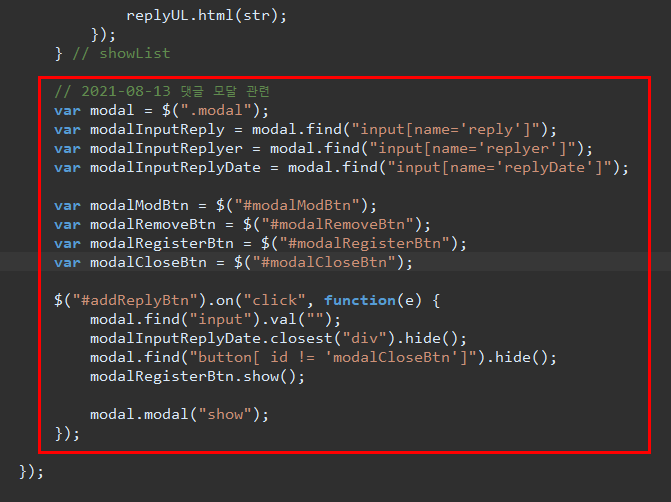Viewport: 671px width, 502px height.
Task: Click the variable 'modalInputReplyer' declaration
Action: (x=166, y=149)
